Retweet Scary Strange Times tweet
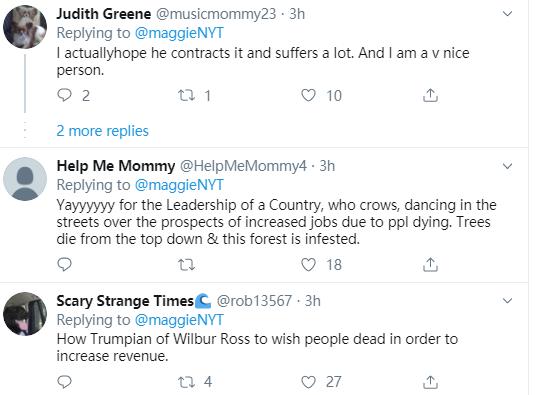The image size is (549, 395). pyautogui.click(x=186, y=382)
